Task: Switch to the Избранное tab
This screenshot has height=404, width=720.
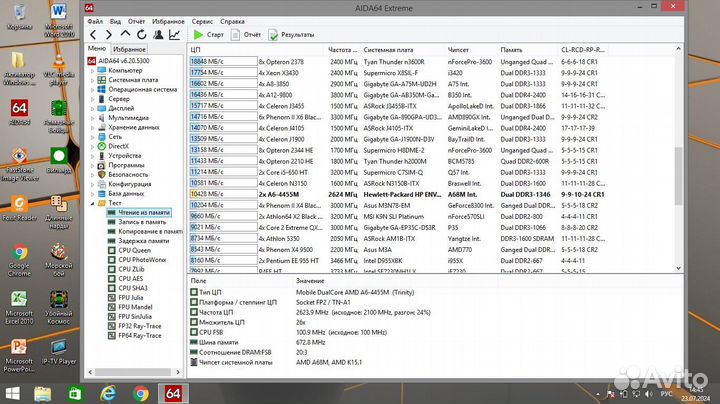Action: (129, 48)
